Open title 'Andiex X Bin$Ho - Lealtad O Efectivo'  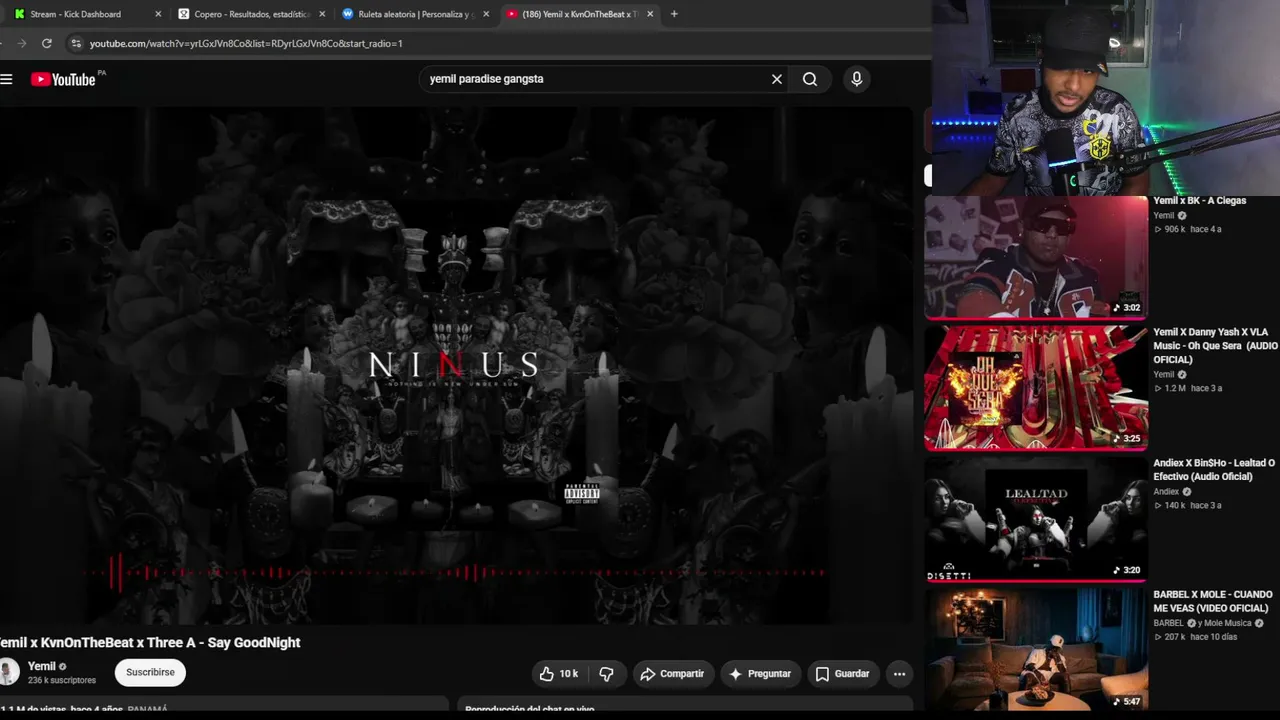click(x=1214, y=470)
